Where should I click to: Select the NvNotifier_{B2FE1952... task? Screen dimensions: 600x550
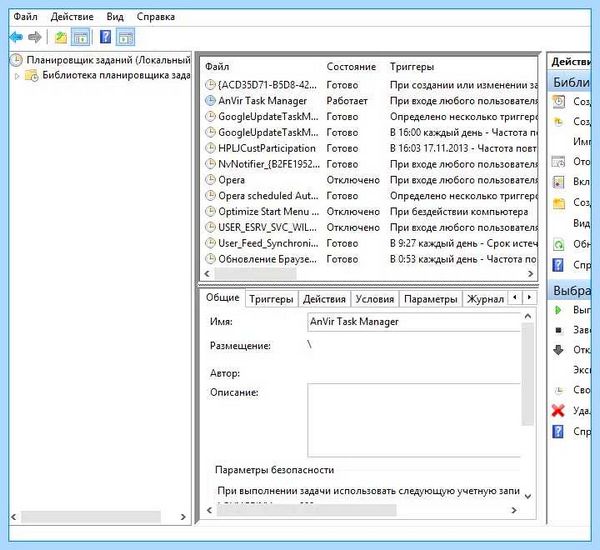(x=370, y=164)
